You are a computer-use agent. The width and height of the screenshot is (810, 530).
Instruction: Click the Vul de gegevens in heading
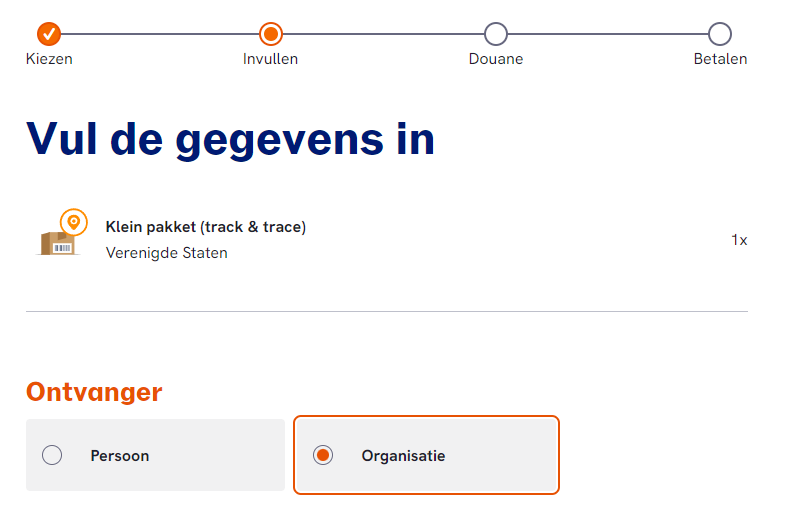[x=230, y=138]
